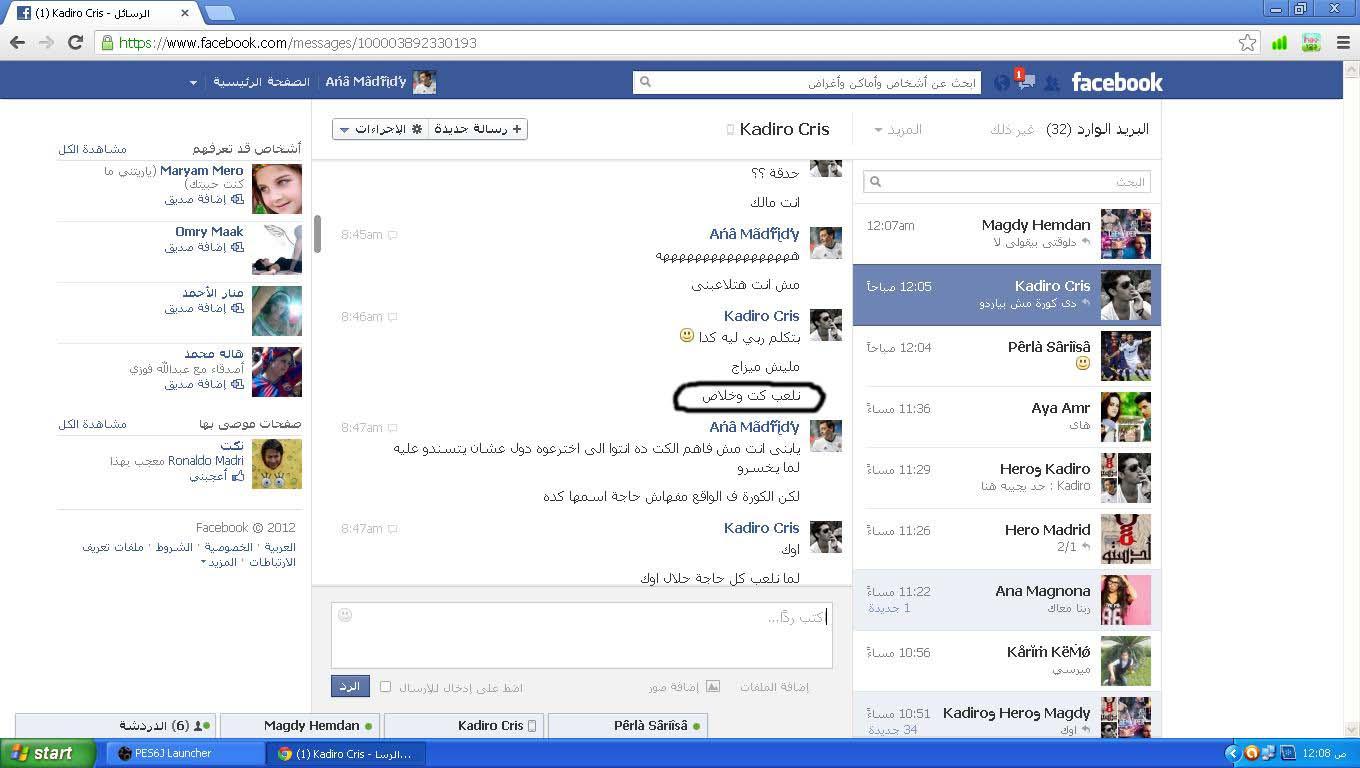The image size is (1360, 768).
Task: Click Chrome Kadiro Cris taskbar item
Action: (346, 753)
